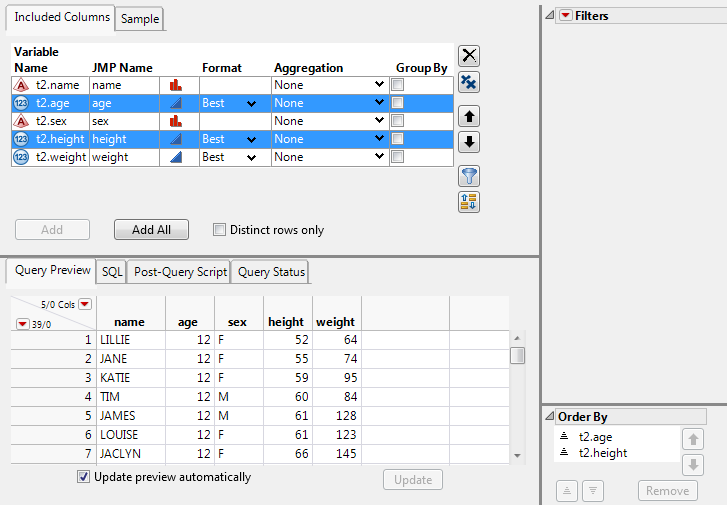The image size is (727, 505).
Task: Check the Distinct rows only checkbox
Action: [x=220, y=230]
